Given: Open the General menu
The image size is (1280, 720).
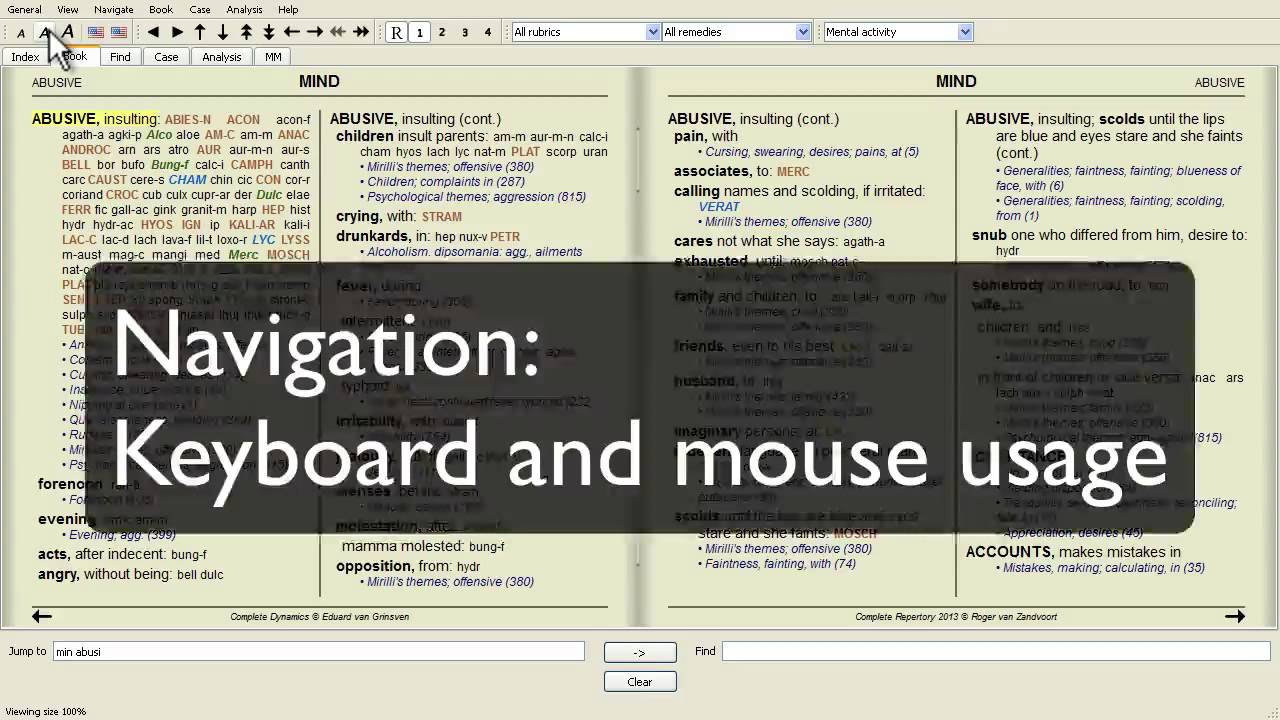Looking at the screenshot, I should click(25, 9).
